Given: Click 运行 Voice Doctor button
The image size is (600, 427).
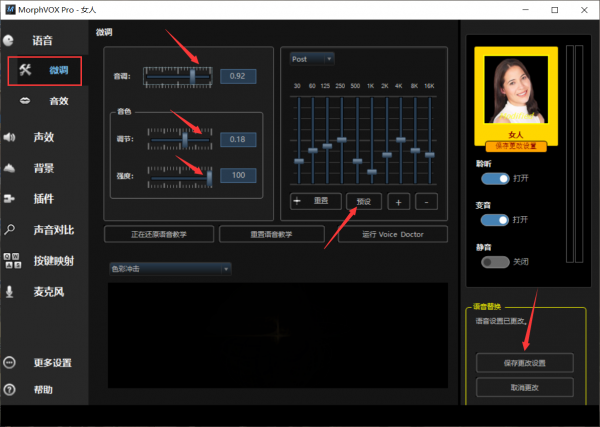Looking at the screenshot, I should coord(393,234).
